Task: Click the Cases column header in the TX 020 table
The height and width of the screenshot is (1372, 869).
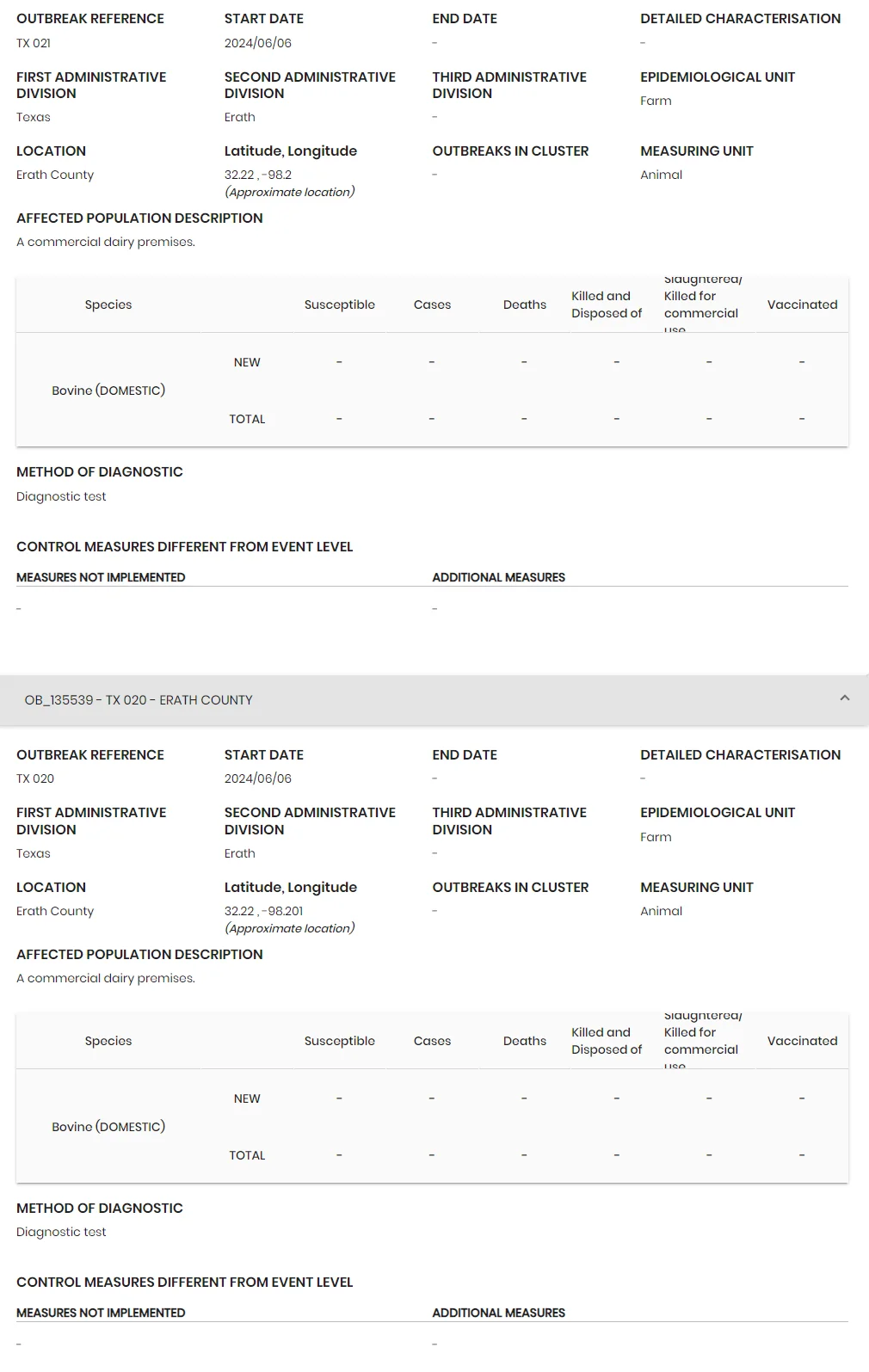Action: click(x=432, y=1041)
